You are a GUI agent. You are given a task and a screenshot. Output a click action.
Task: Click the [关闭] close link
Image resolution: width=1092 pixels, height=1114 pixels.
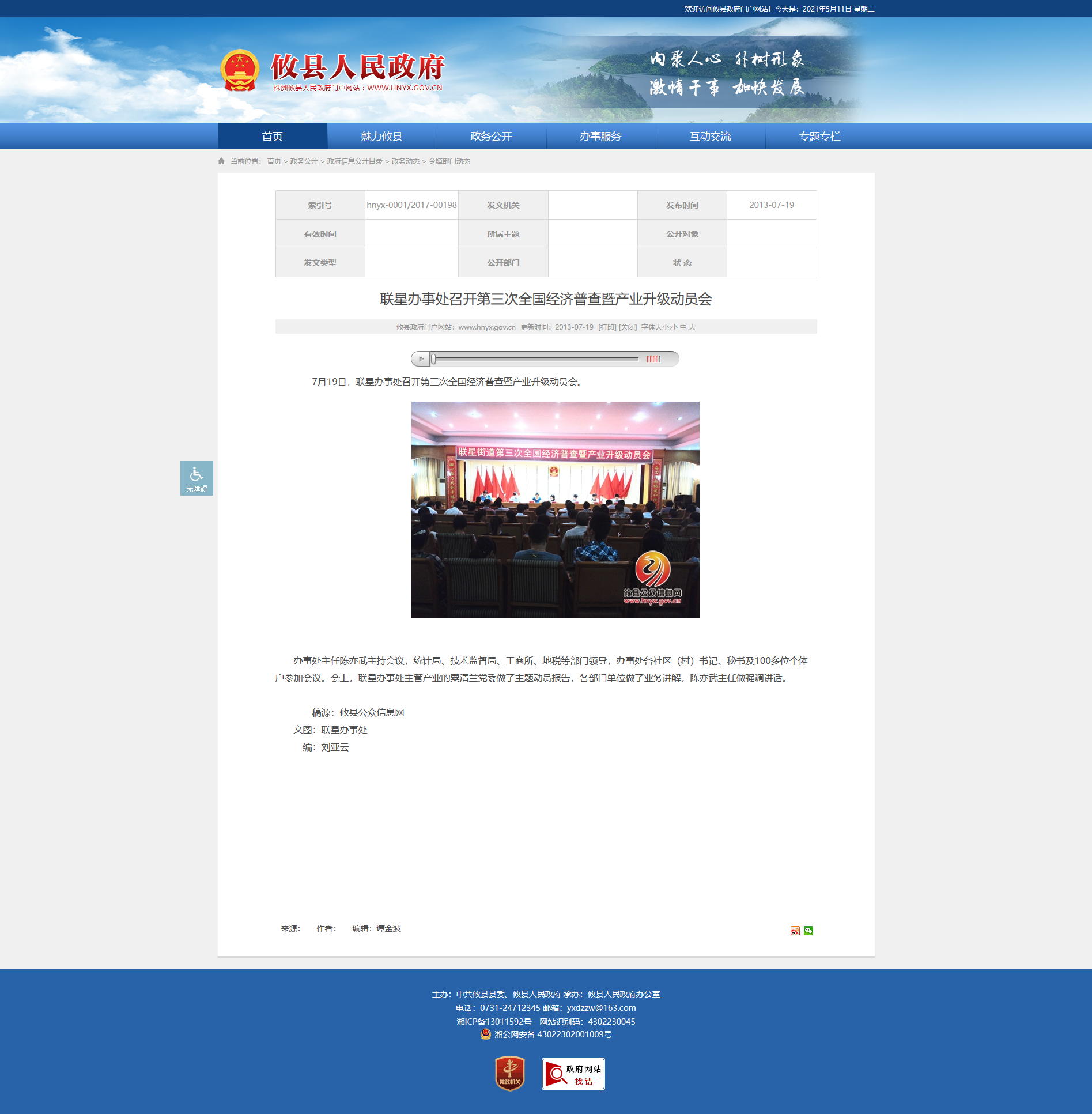point(628,327)
